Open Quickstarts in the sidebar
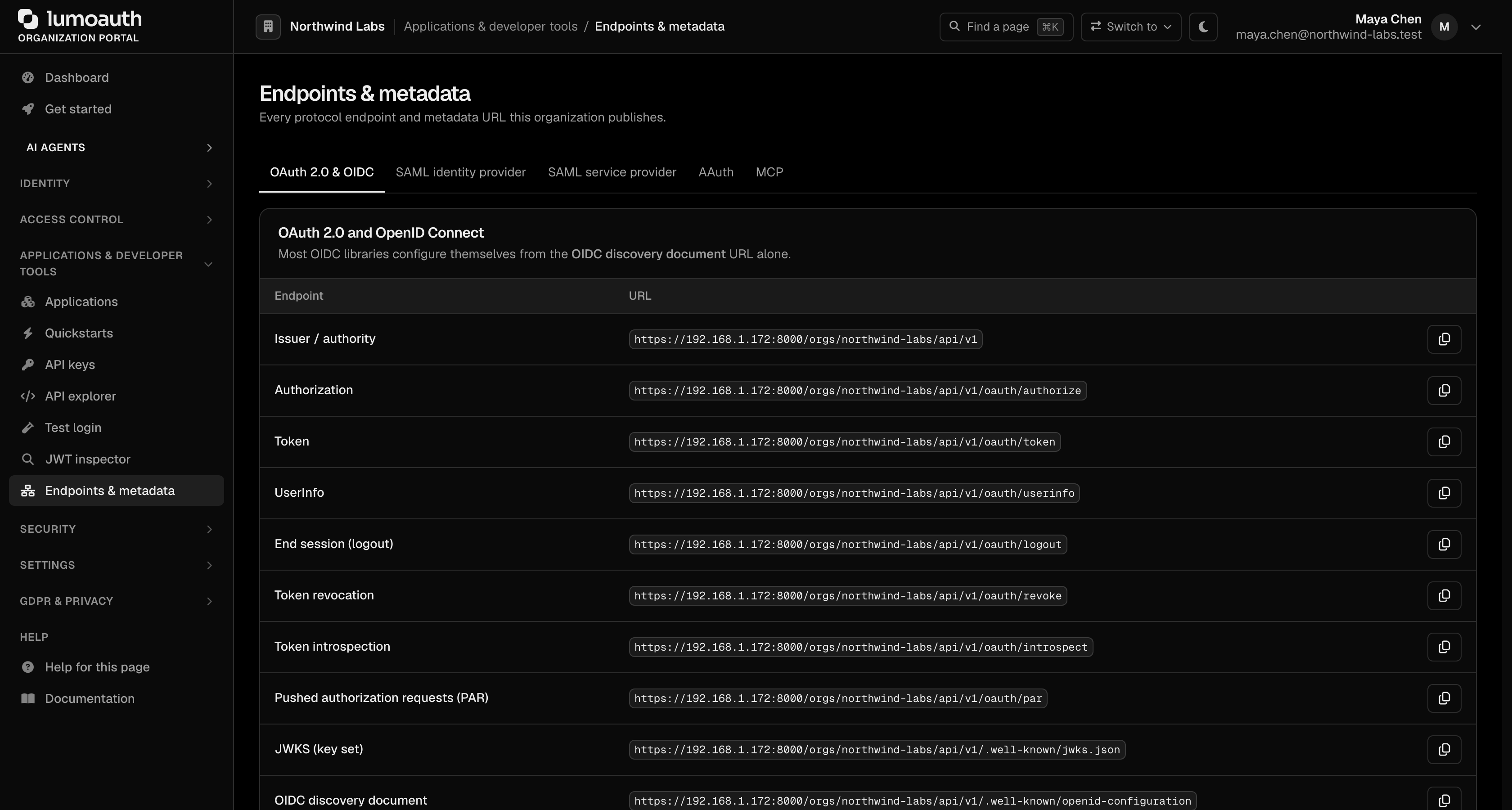 [116, 333]
